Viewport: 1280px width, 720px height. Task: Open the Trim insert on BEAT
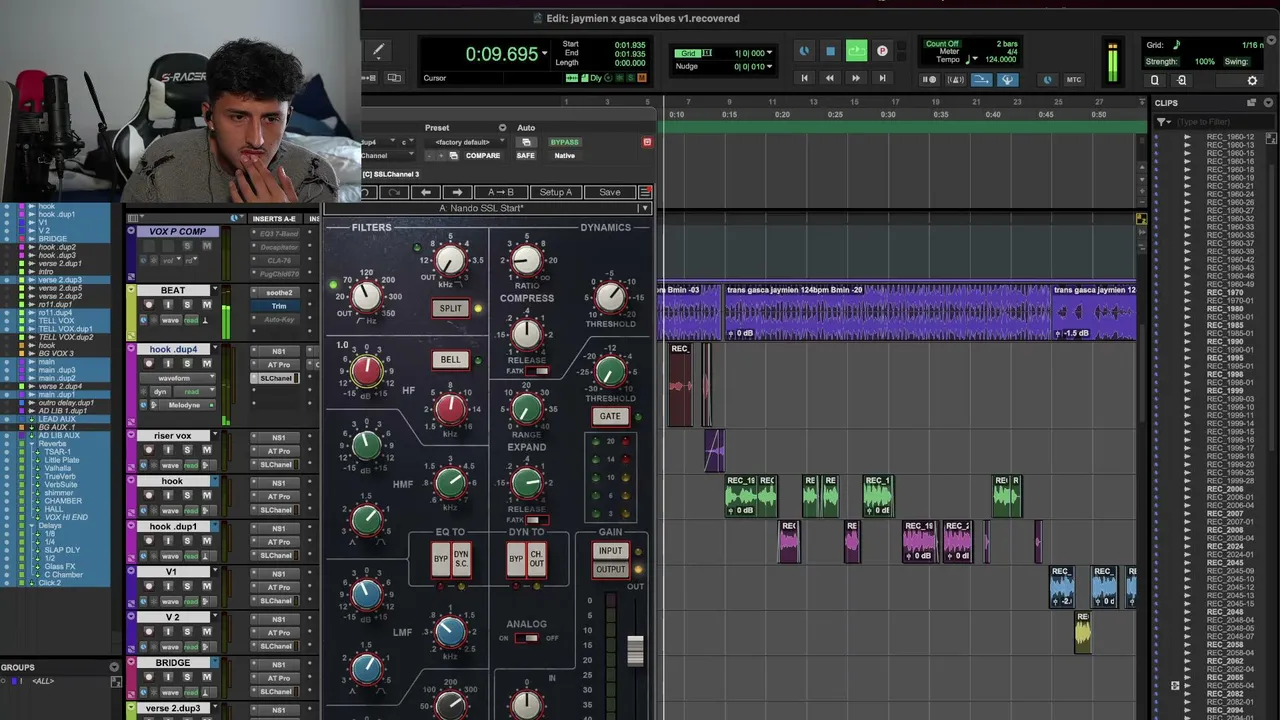[x=279, y=306]
